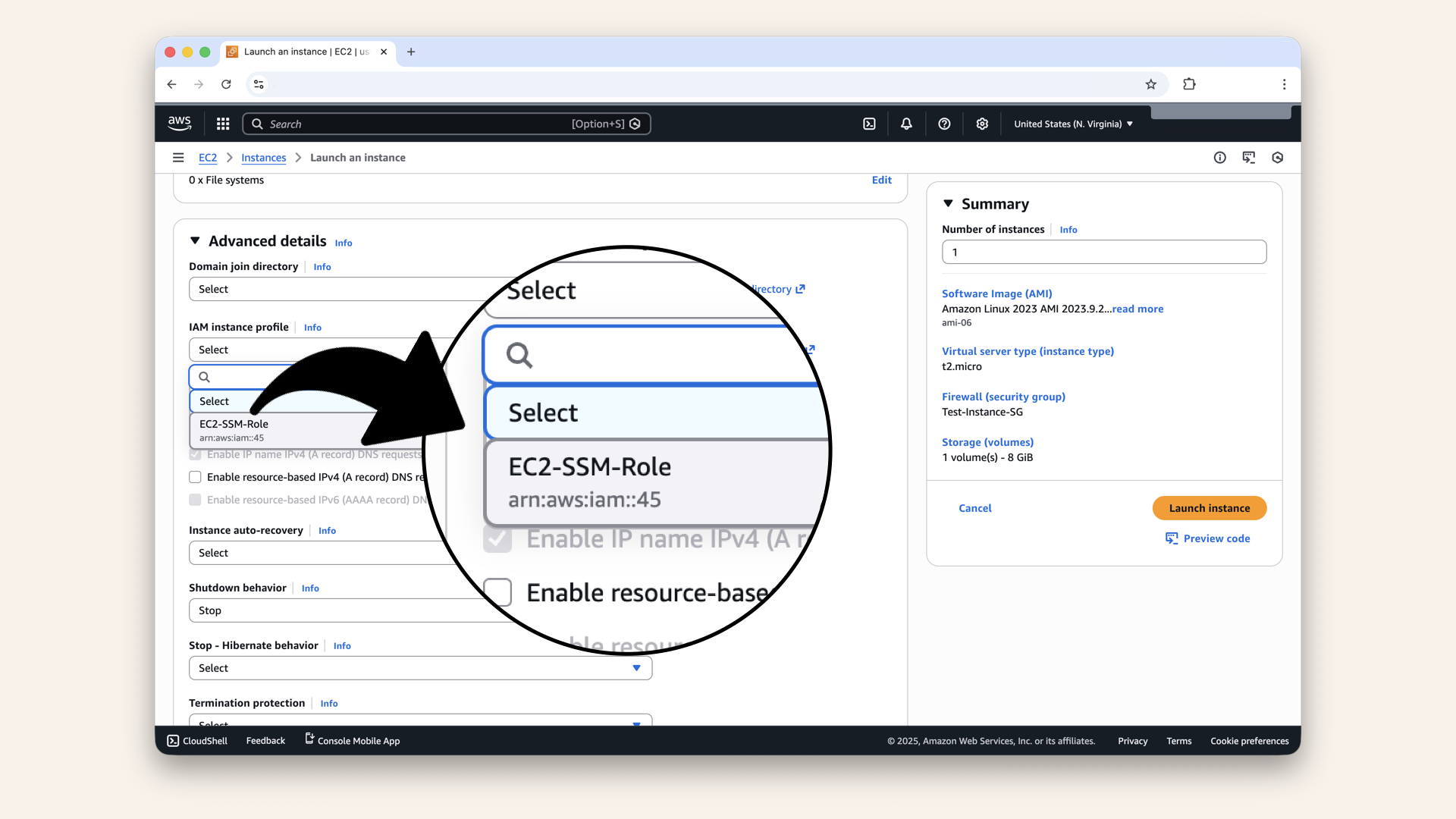Open notifications via the bell icon
Image resolution: width=1456 pixels, height=819 pixels.
point(906,123)
